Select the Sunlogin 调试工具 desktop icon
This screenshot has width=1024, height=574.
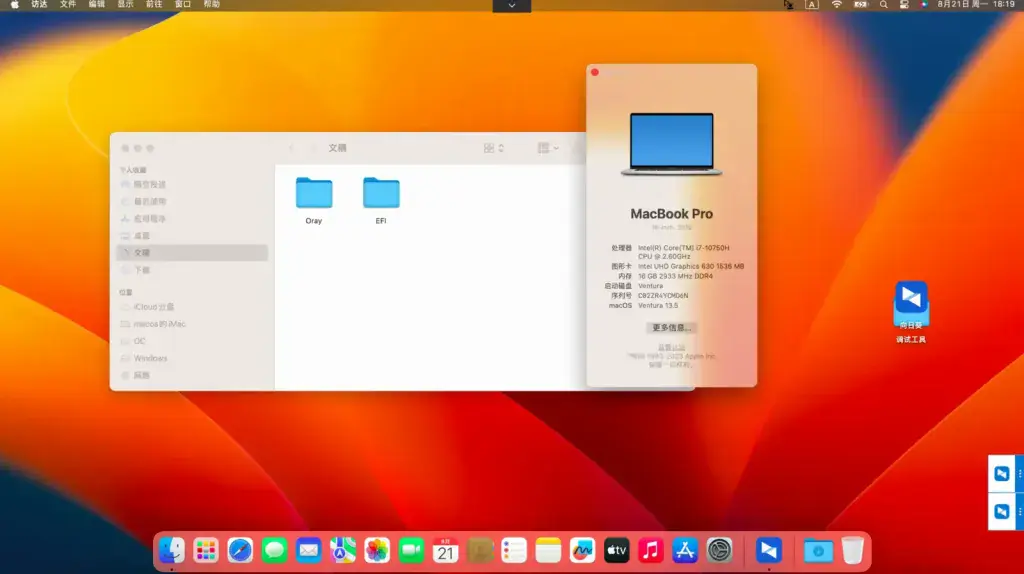[911, 311]
